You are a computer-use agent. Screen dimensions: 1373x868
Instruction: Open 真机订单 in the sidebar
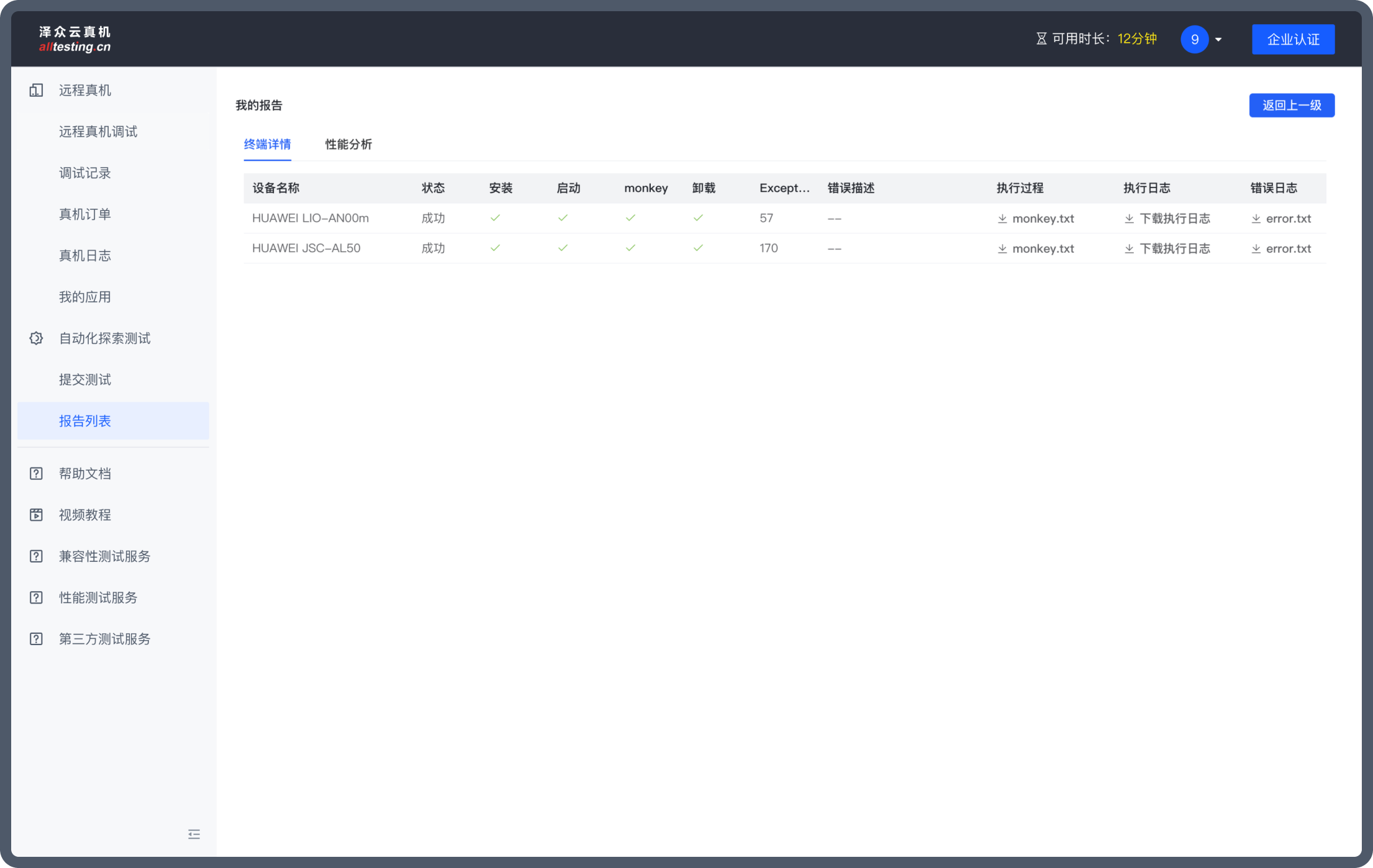(85, 214)
